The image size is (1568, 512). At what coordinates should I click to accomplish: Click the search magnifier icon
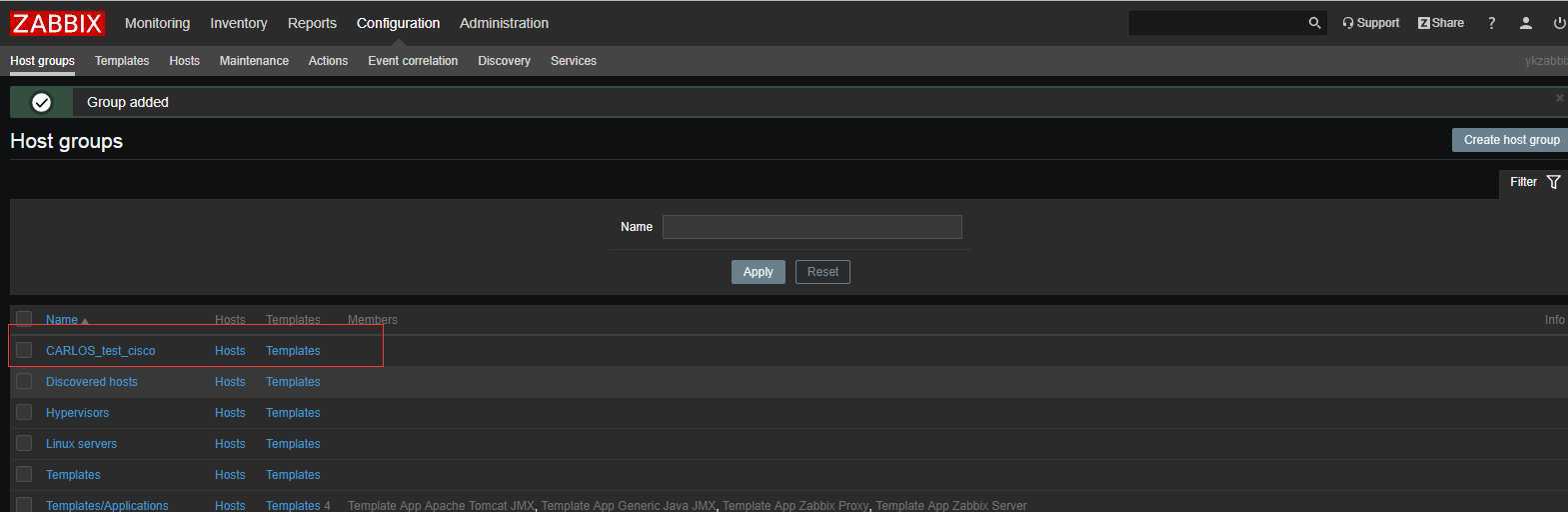coord(1314,23)
